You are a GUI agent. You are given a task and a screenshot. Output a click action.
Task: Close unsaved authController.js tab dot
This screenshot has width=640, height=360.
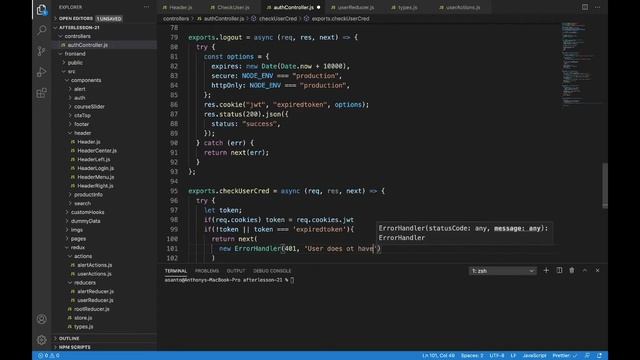pos(318,7)
